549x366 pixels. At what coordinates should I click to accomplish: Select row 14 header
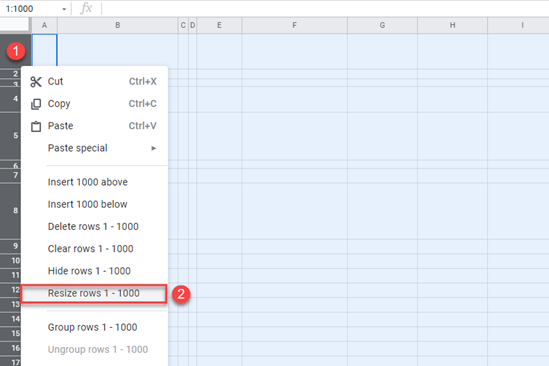click(x=11, y=319)
